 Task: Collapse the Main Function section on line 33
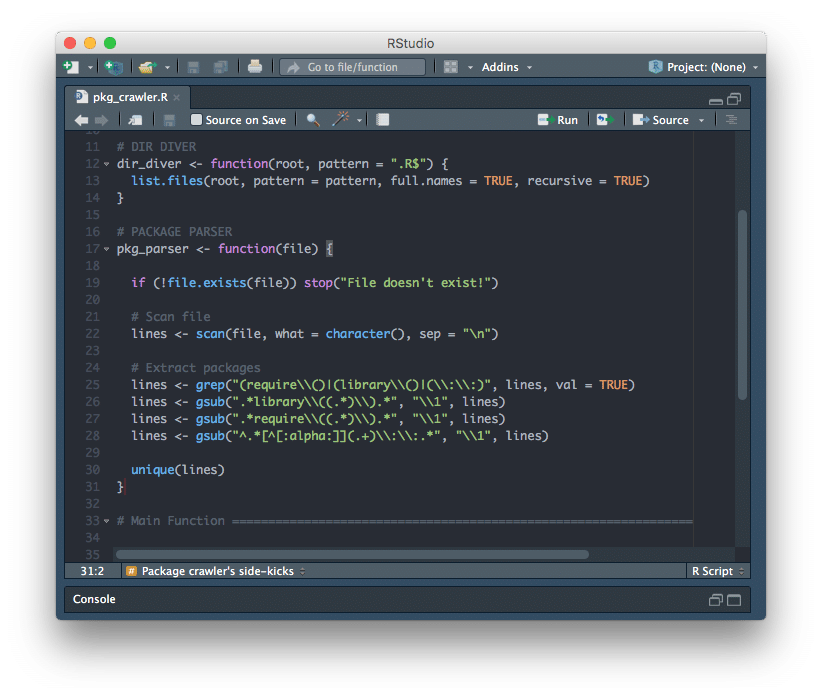tap(106, 521)
